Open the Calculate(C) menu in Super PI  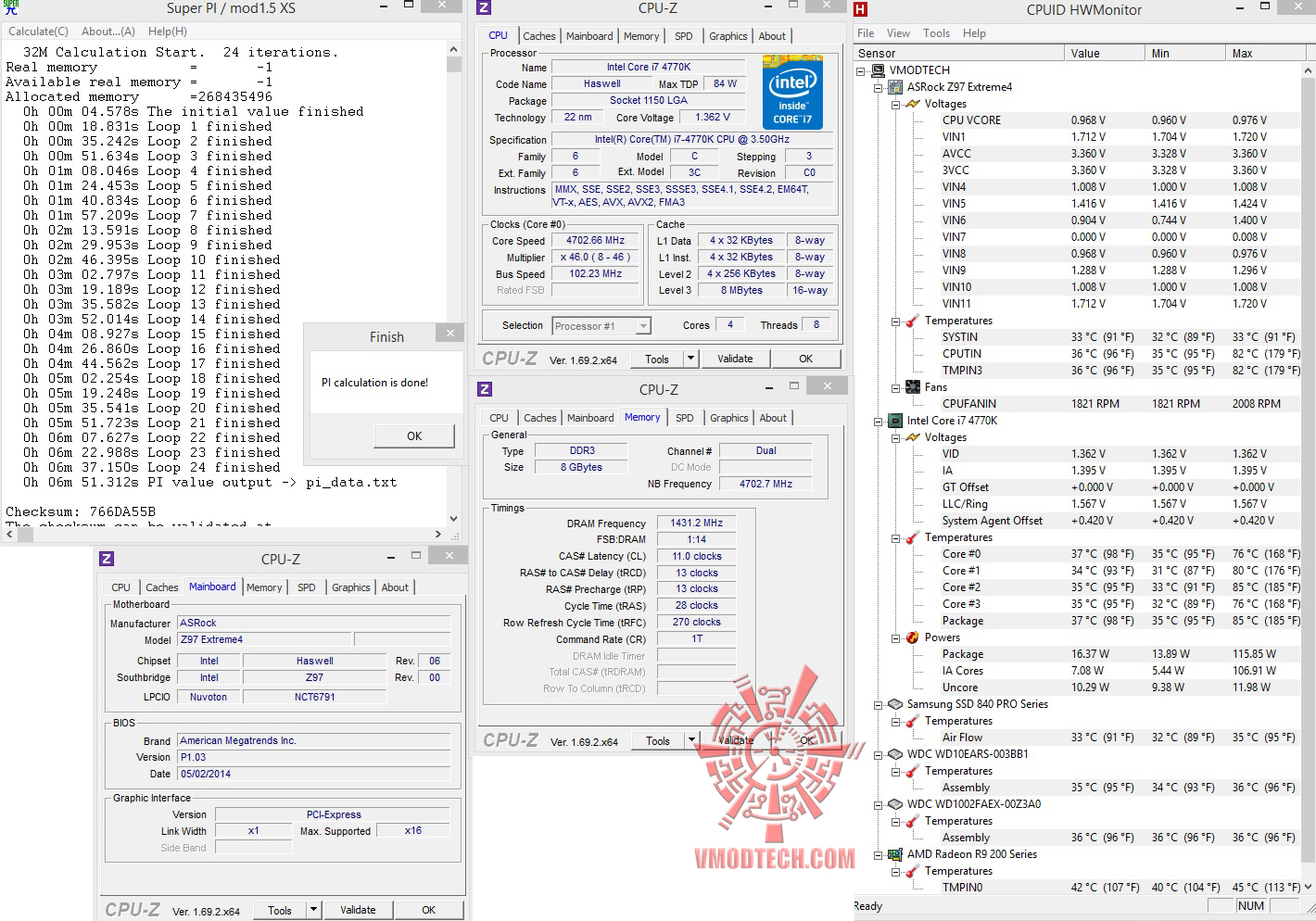pyautogui.click(x=38, y=32)
